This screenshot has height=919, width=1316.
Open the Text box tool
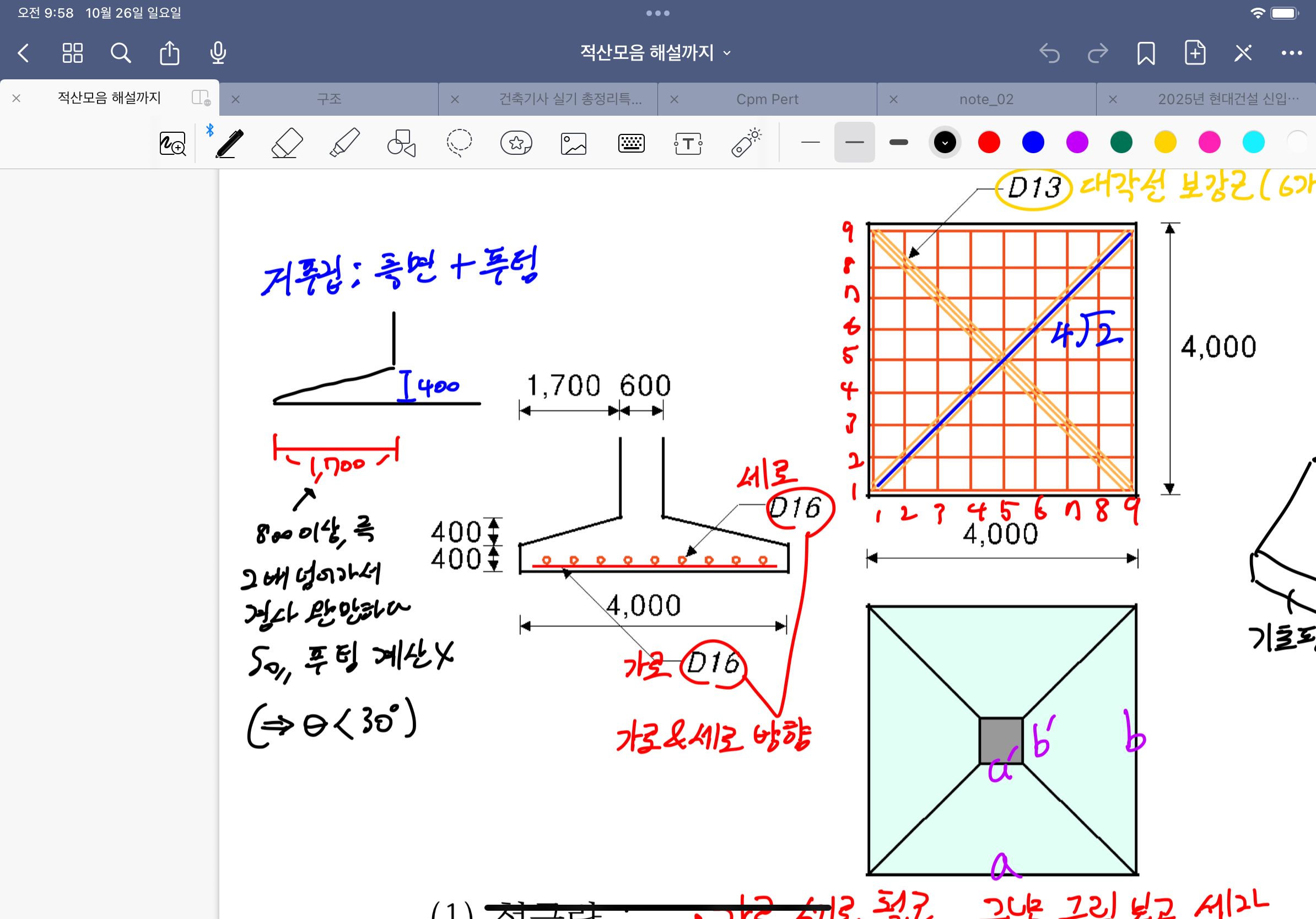coord(688,143)
